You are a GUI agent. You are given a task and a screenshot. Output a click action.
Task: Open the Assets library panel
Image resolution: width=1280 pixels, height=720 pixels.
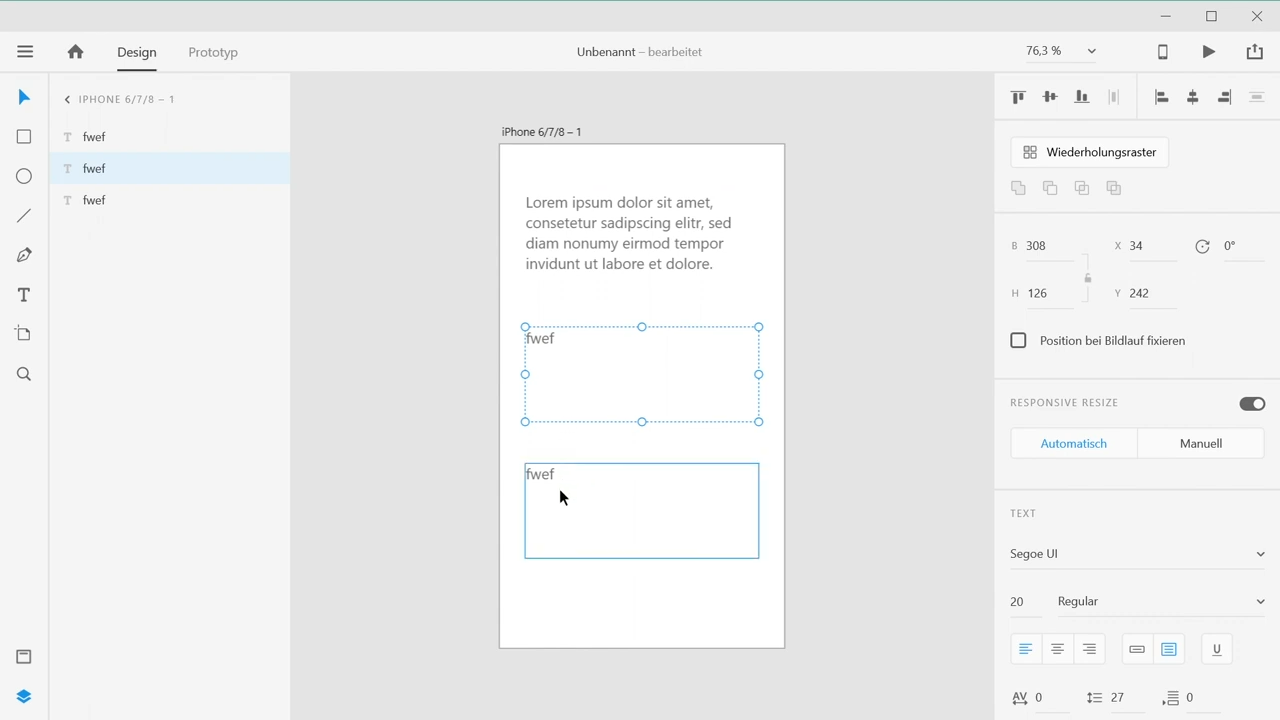coord(24,657)
